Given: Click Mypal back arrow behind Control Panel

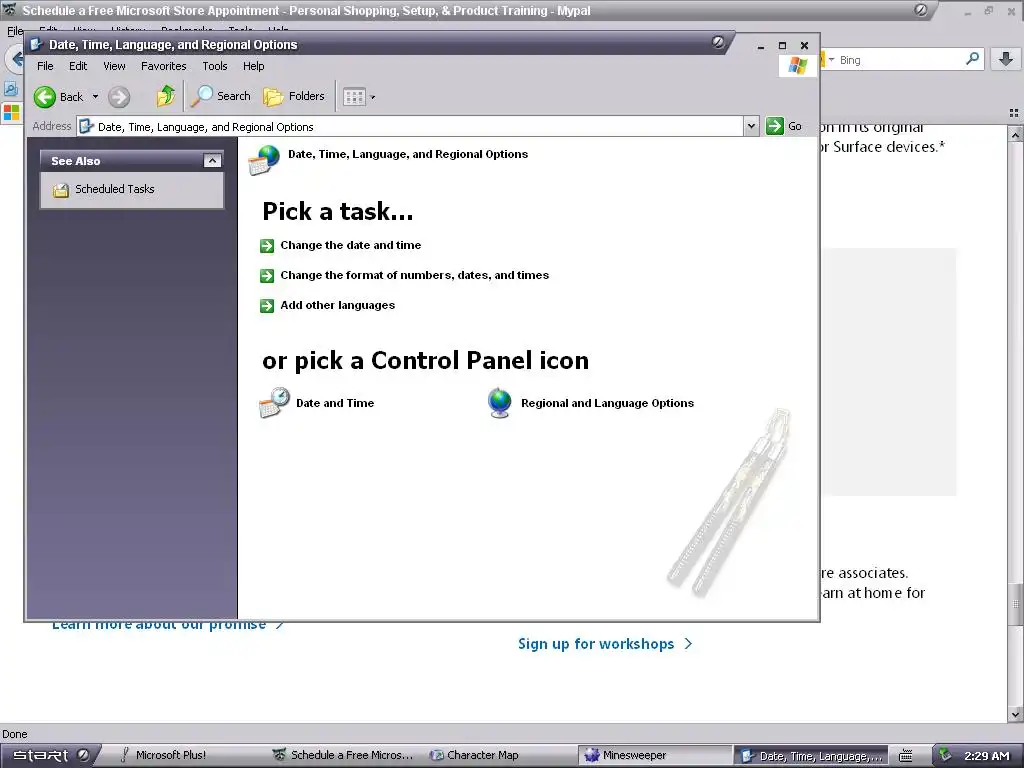Looking at the screenshot, I should 14,59.
